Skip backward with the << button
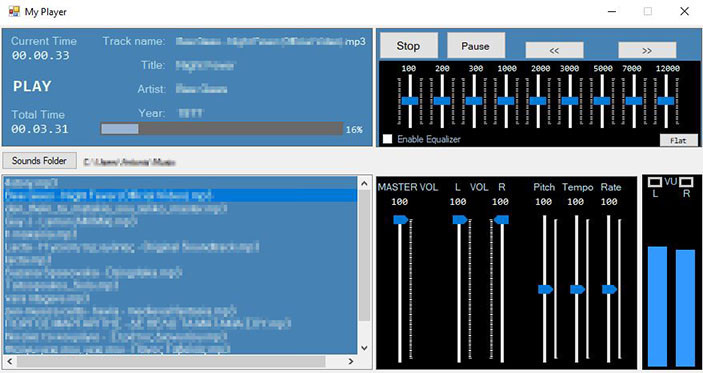 554,50
